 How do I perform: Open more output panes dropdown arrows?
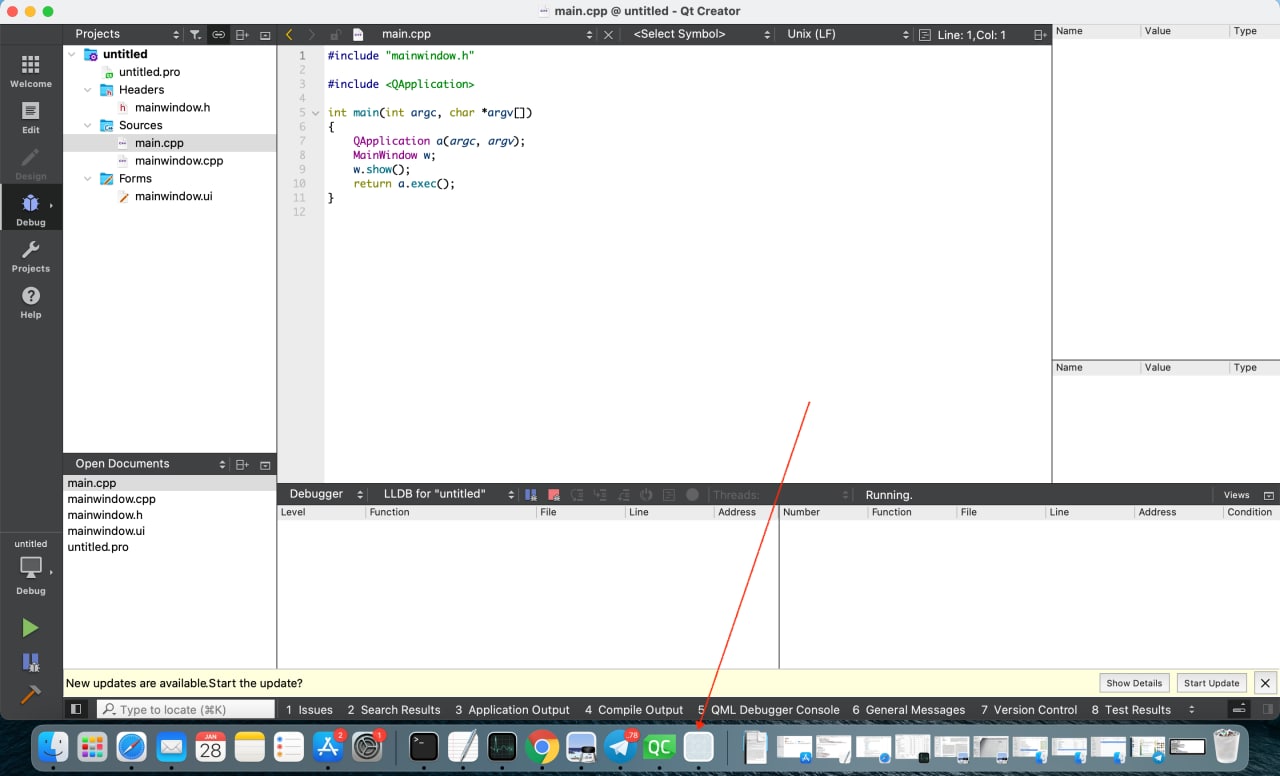click(x=1191, y=709)
